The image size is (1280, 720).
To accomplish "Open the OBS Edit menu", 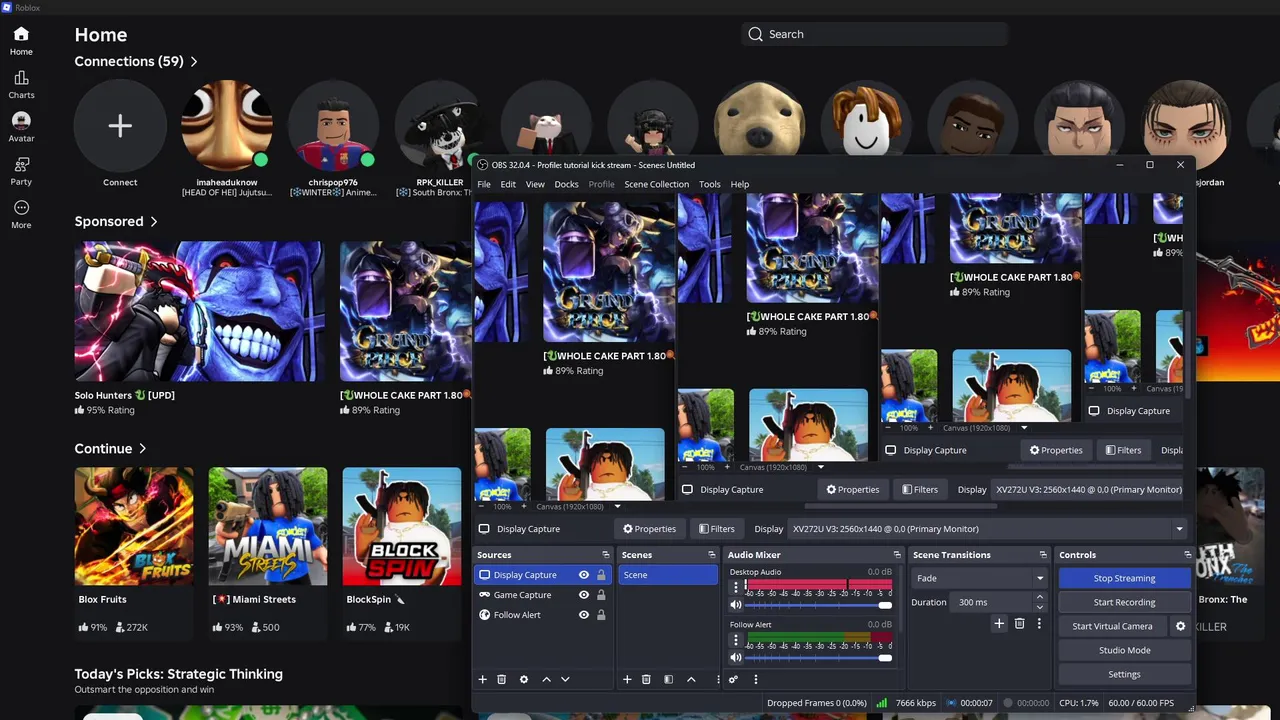I will 508,184.
